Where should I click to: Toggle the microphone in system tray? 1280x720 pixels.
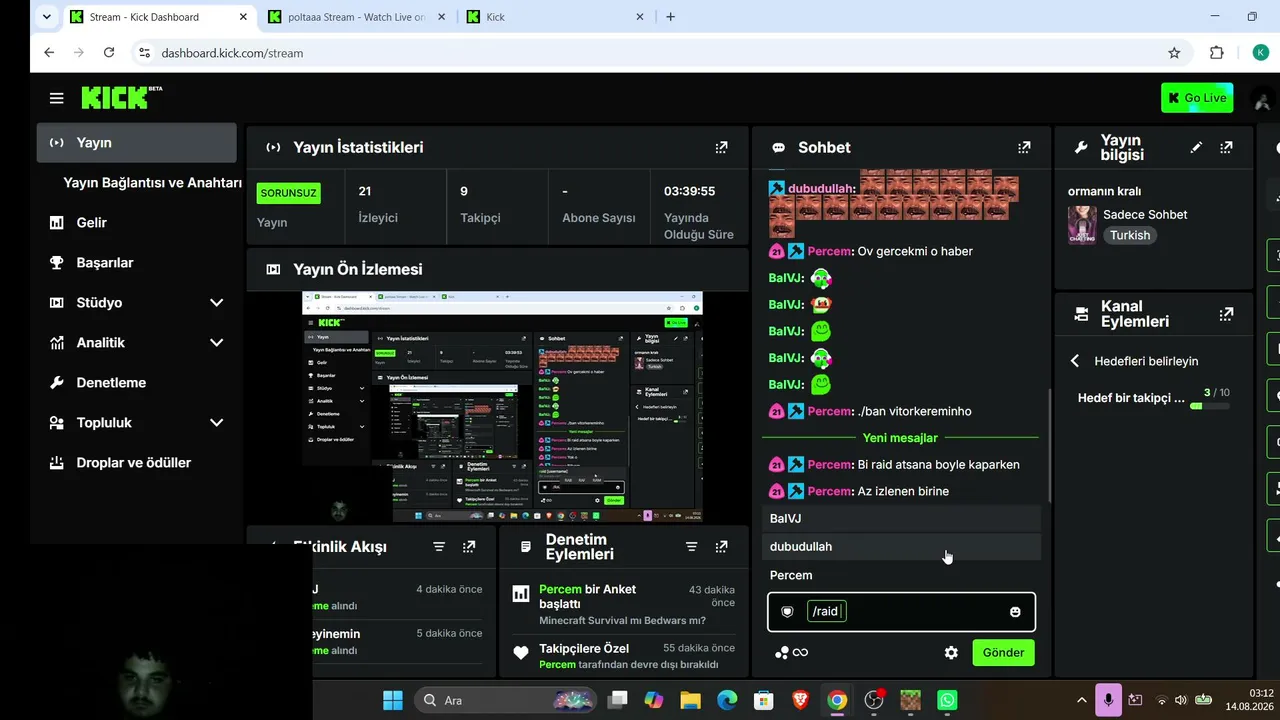click(1107, 700)
